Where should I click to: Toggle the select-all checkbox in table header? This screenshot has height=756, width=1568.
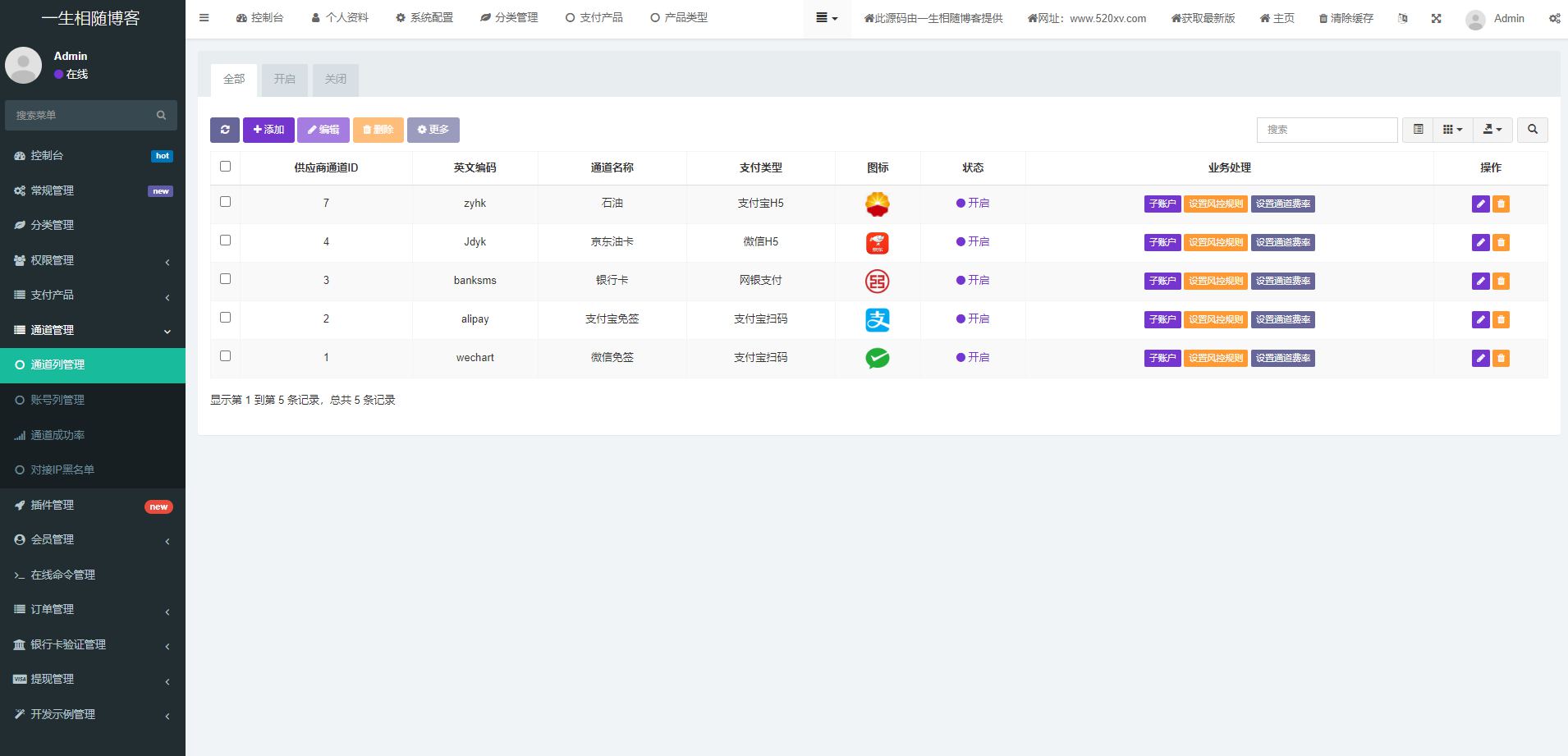click(225, 166)
